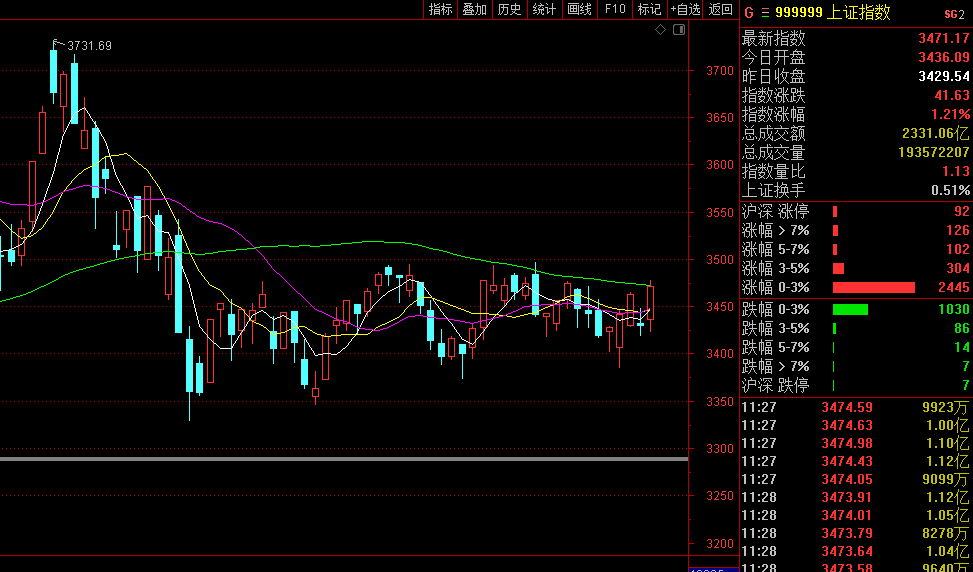Select the 今日开盘 value 3436.09
Screen dimensions: 973x572
[x=944, y=58]
